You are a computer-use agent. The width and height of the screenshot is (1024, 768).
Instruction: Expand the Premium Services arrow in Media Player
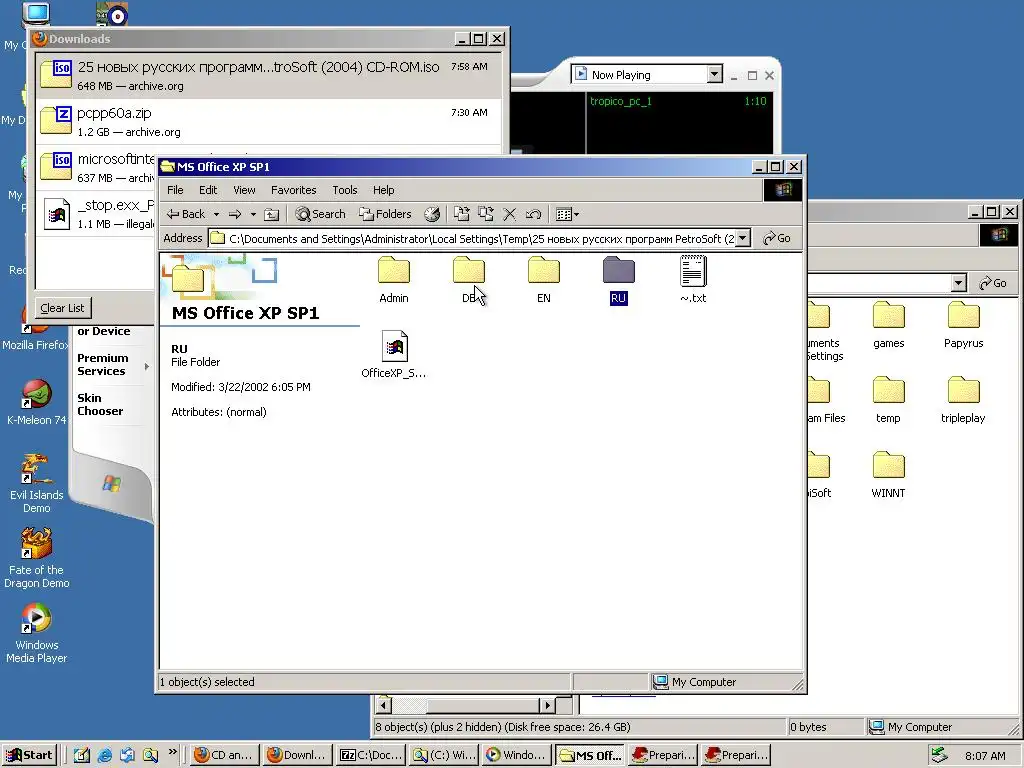point(146,366)
